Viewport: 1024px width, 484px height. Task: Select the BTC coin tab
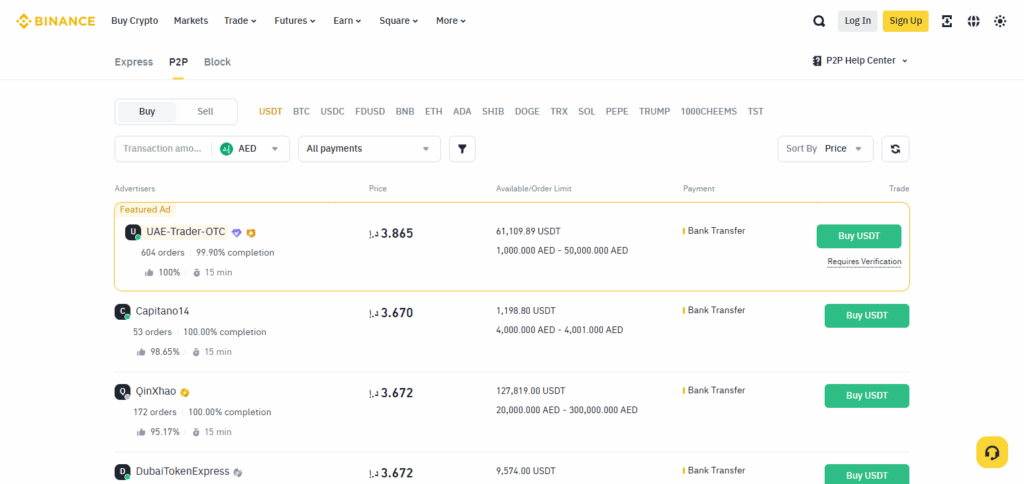coord(301,112)
